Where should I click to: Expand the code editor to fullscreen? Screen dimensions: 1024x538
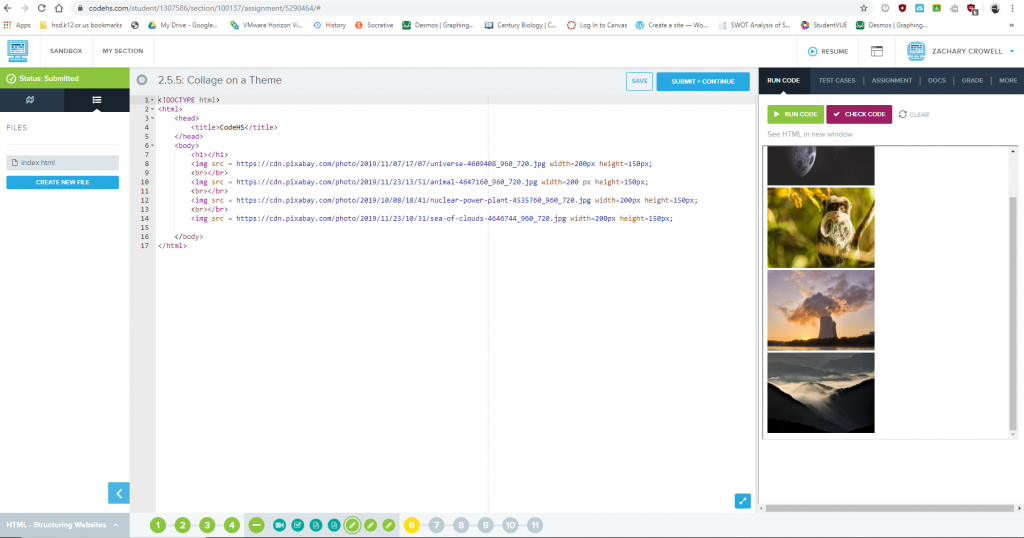click(x=742, y=501)
